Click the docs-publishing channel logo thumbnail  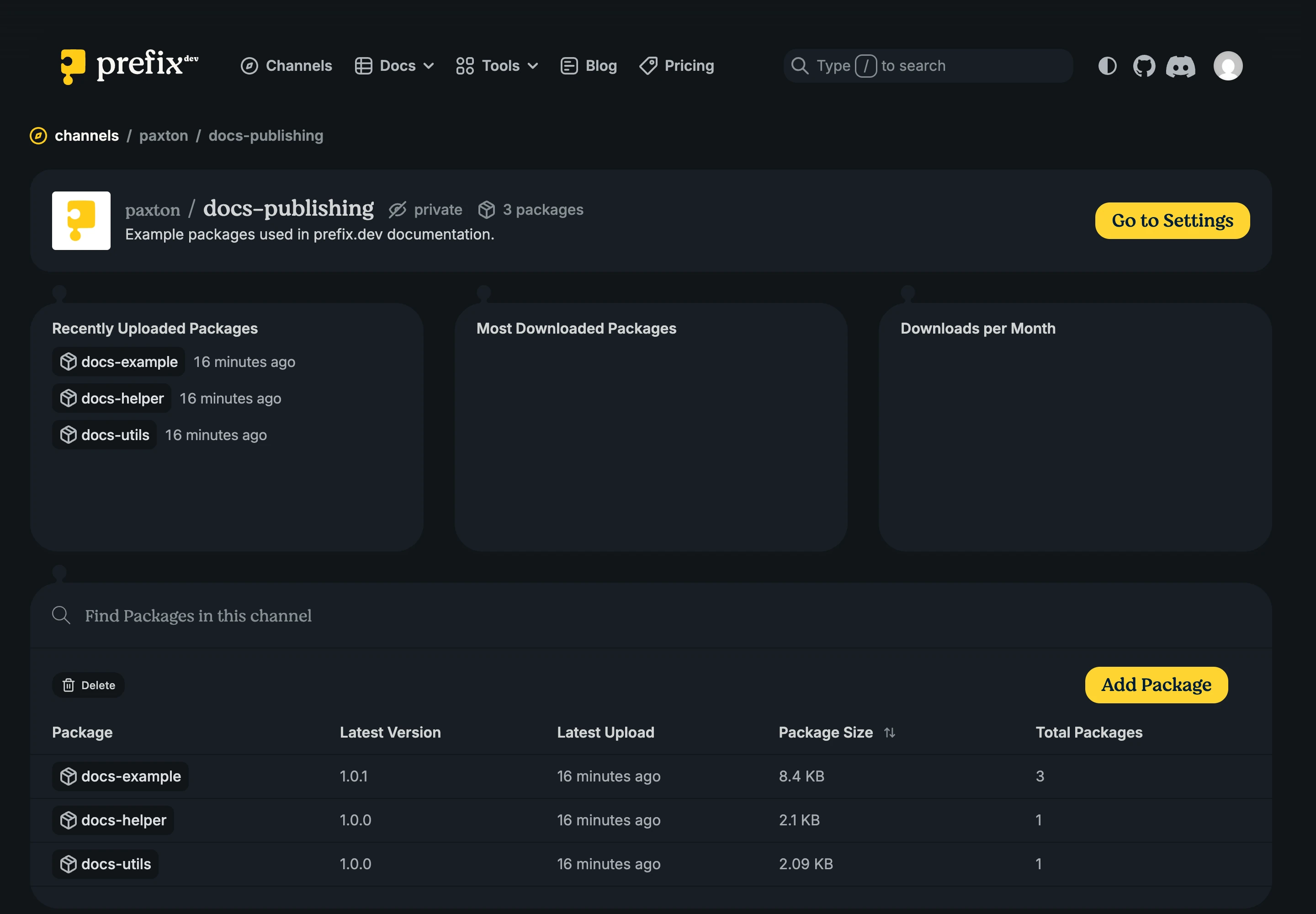click(81, 220)
